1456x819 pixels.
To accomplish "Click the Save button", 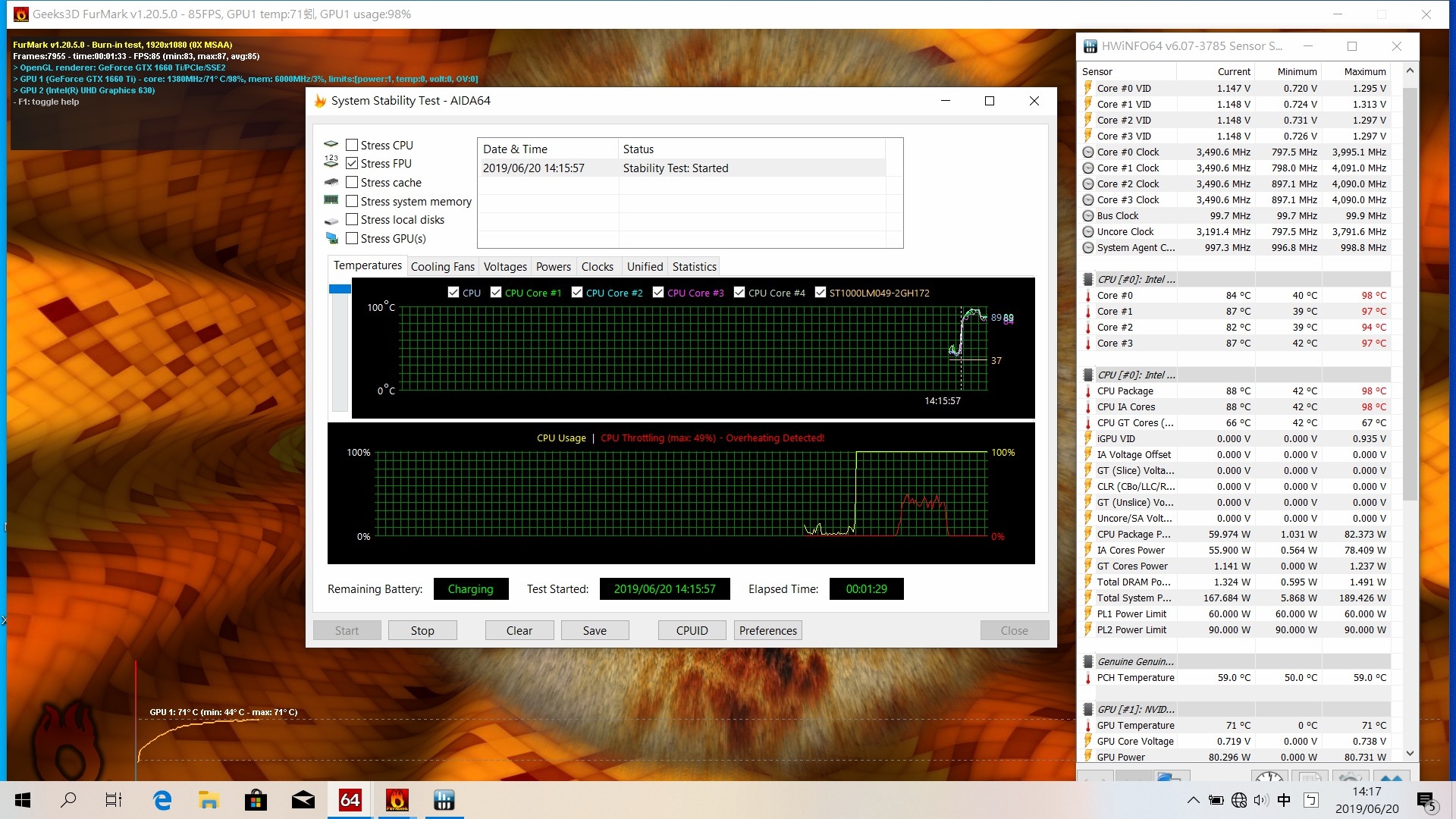I will tap(595, 630).
